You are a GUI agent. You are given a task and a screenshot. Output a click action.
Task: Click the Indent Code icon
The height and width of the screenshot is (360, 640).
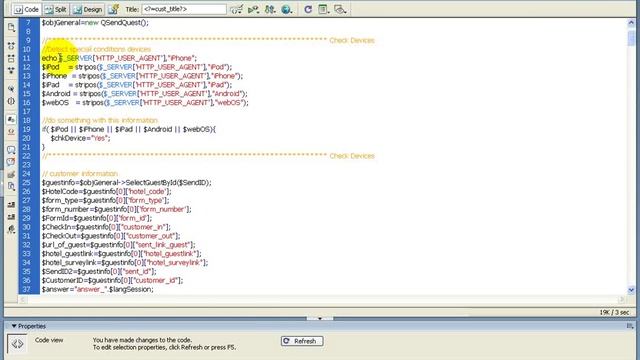(11, 204)
